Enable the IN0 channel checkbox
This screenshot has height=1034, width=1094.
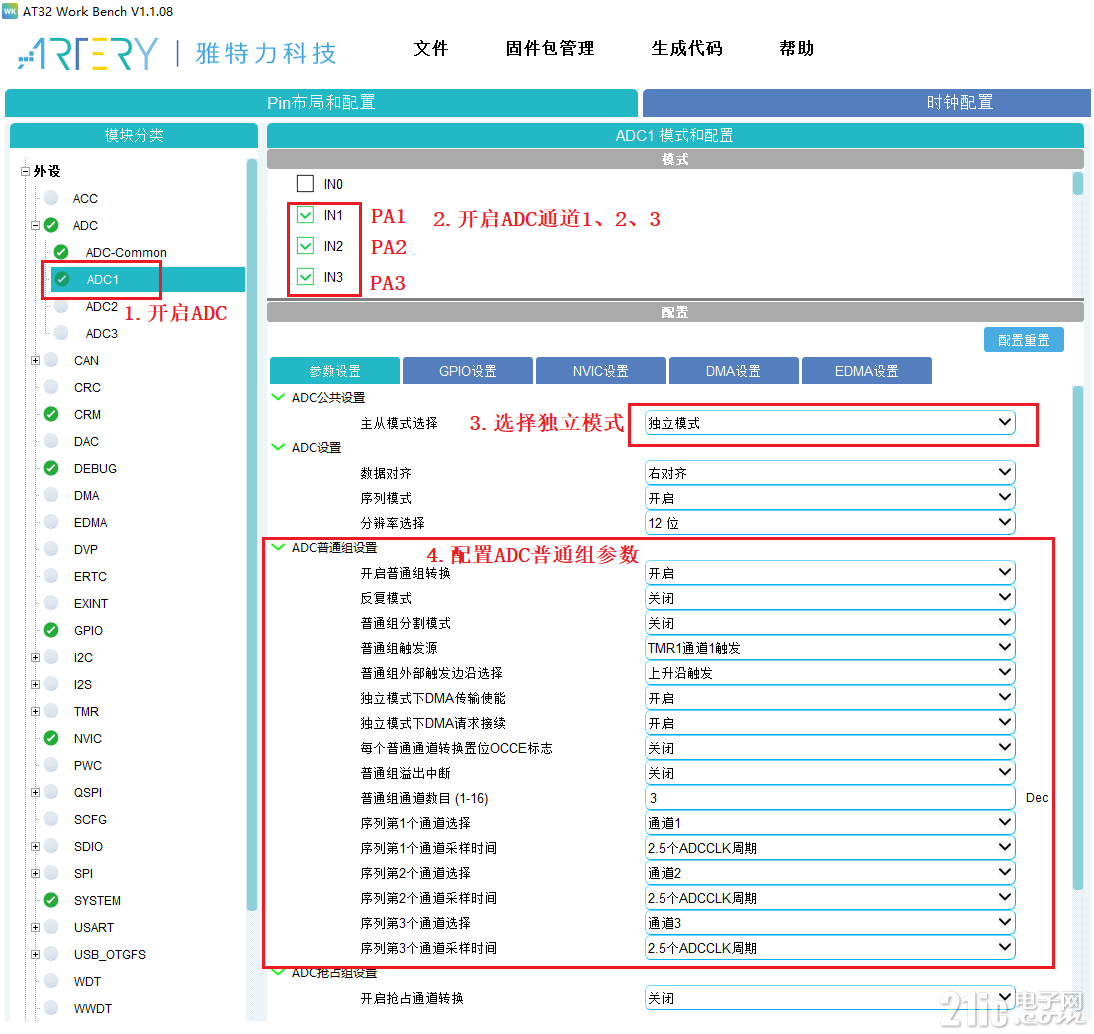coord(306,183)
